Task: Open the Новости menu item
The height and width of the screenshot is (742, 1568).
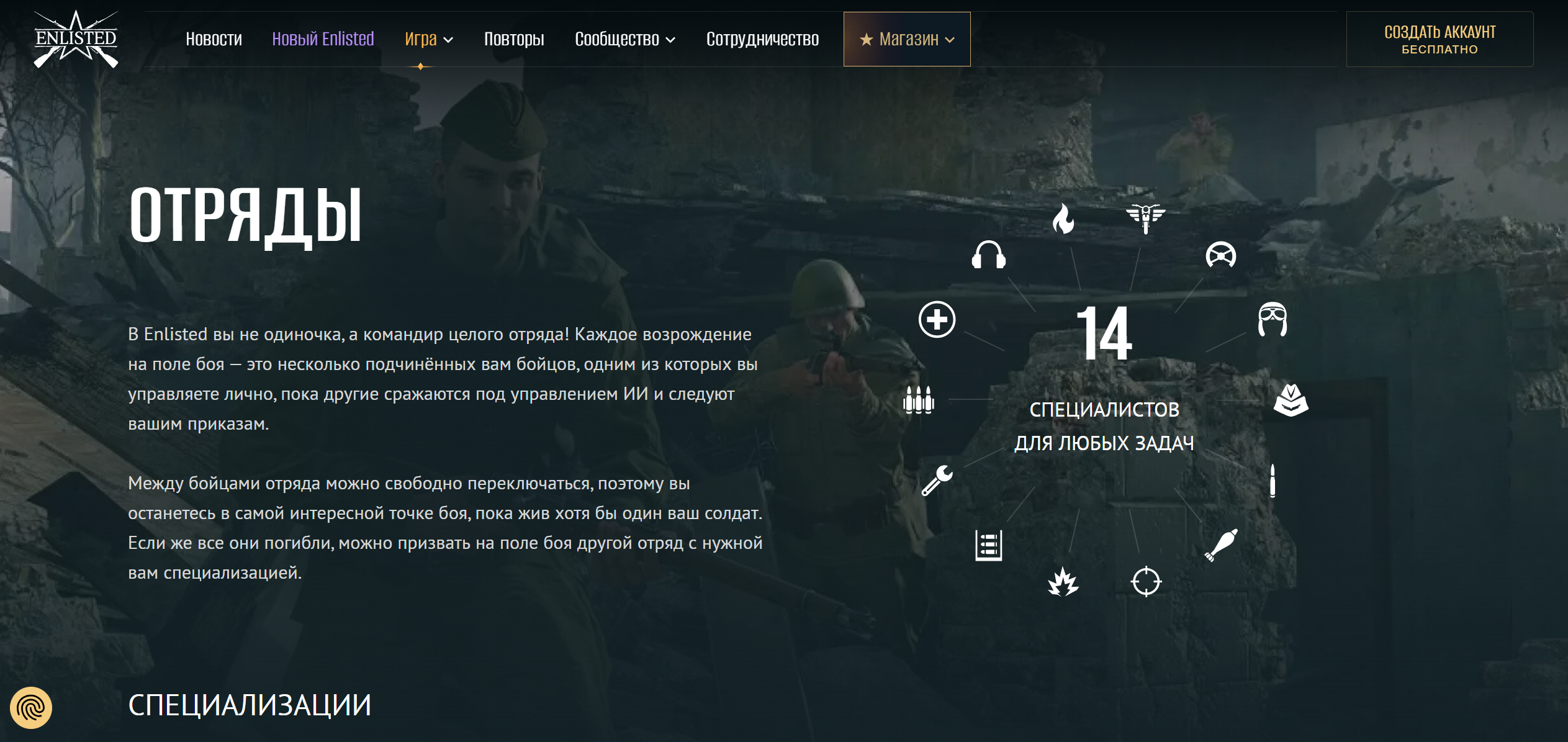Action: coord(214,39)
